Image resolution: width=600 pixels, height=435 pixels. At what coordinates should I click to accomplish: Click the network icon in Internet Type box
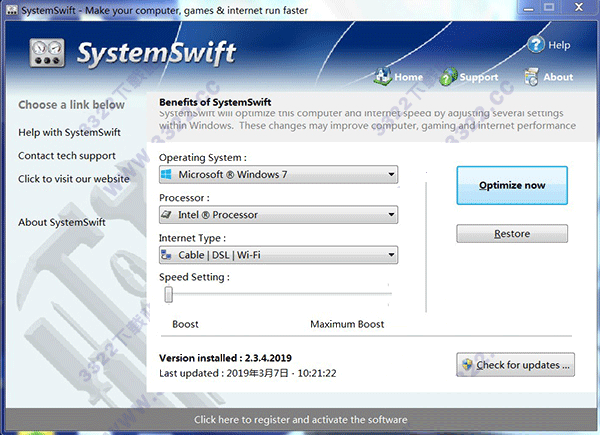coord(166,254)
